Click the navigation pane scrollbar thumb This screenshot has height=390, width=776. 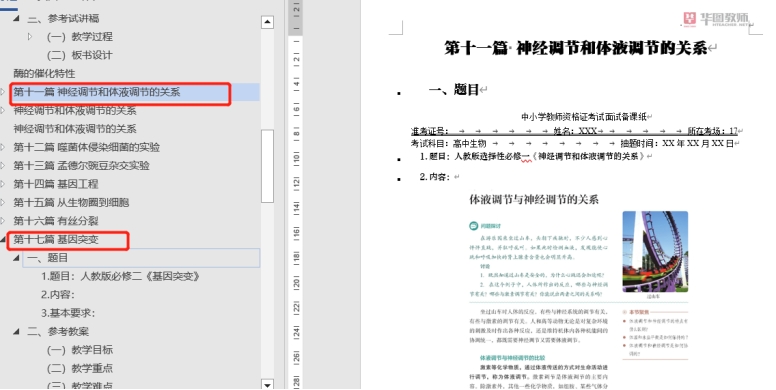(267, 166)
